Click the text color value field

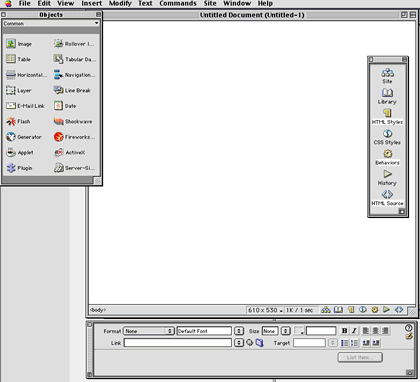point(321,331)
